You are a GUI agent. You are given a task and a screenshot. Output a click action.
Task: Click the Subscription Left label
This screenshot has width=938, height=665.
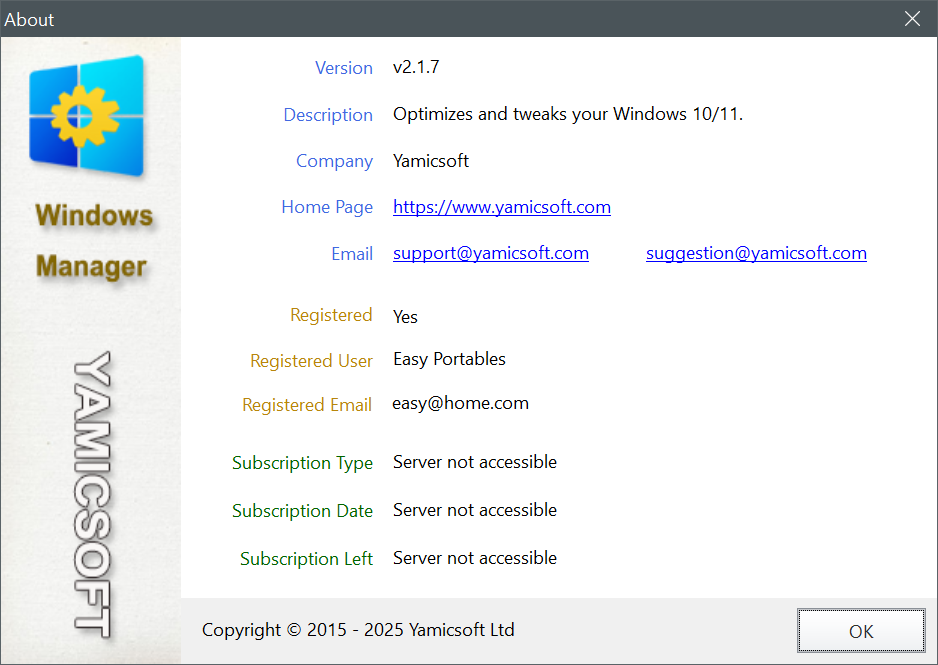tap(306, 559)
